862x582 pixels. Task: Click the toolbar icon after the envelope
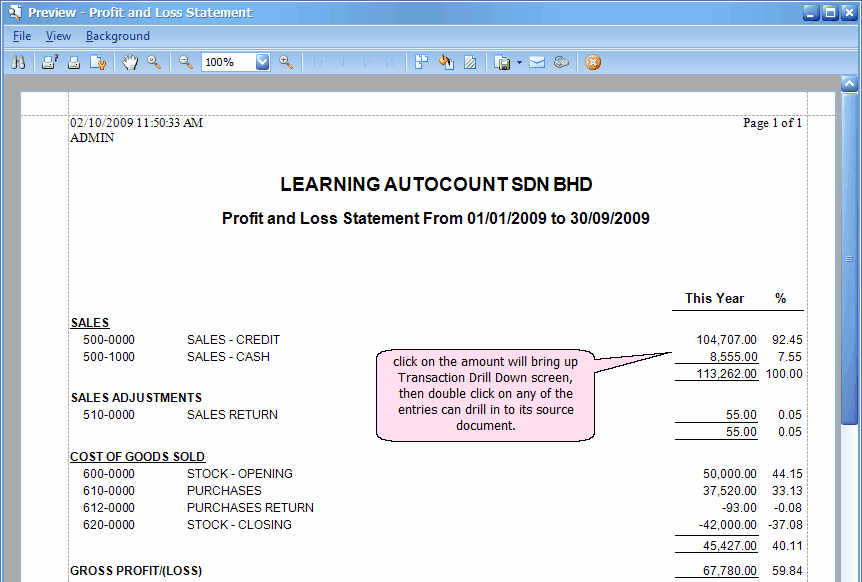click(x=561, y=62)
